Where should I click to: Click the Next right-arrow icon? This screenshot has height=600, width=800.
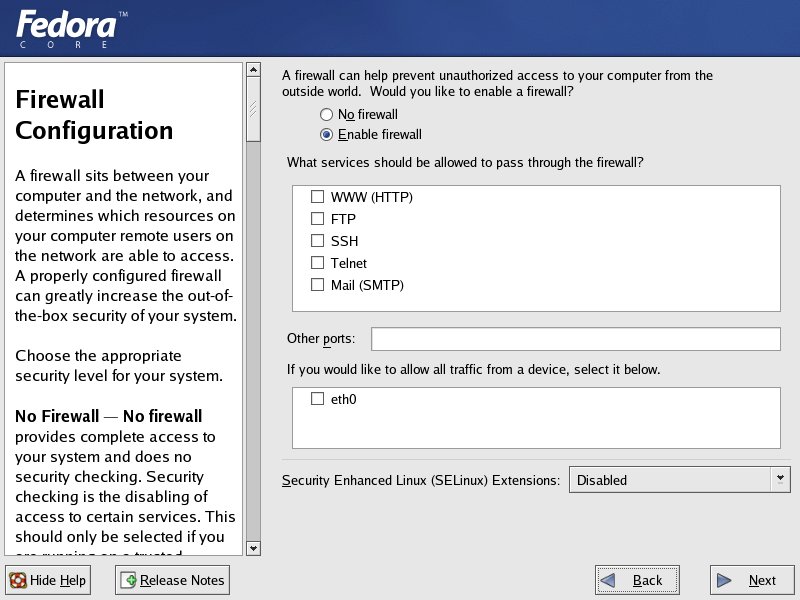(723, 580)
